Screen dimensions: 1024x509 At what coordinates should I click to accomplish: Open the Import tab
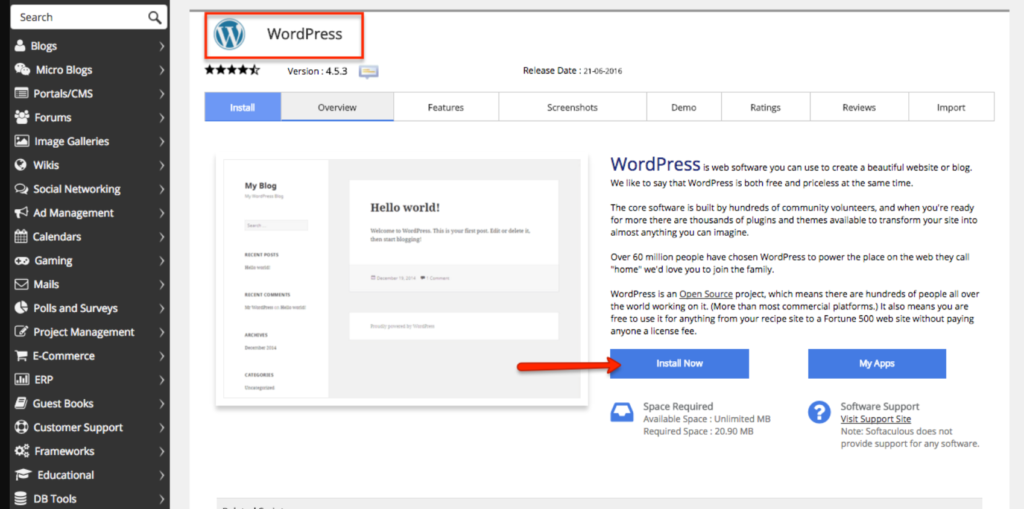tap(951, 107)
